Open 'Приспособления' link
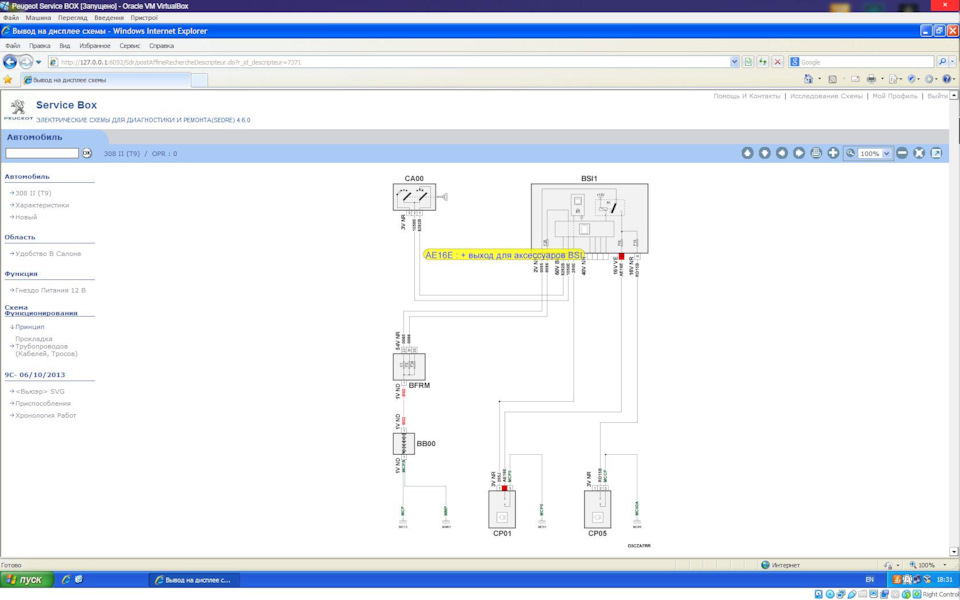960x600 pixels. (43, 403)
